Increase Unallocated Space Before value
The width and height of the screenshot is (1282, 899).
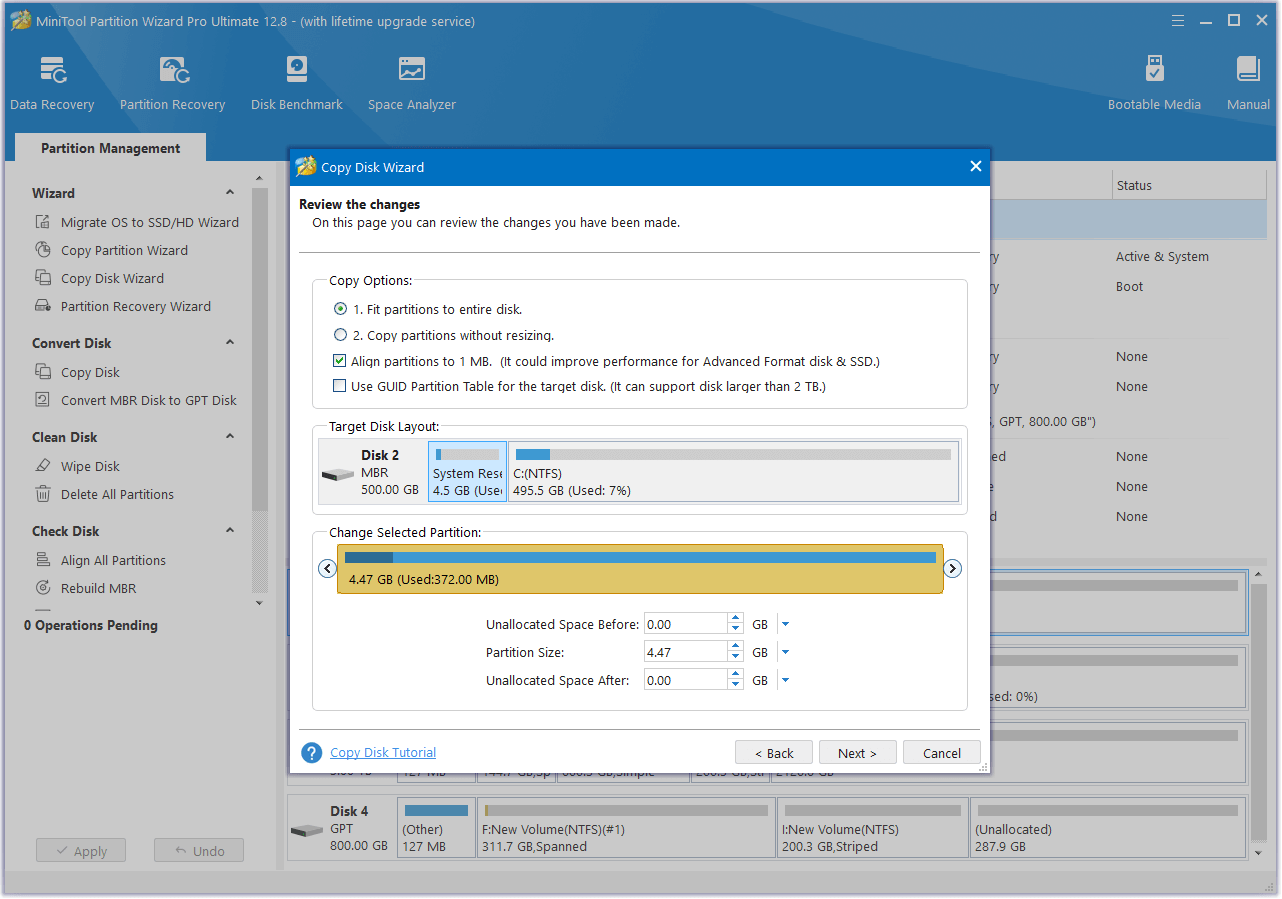click(x=736, y=618)
